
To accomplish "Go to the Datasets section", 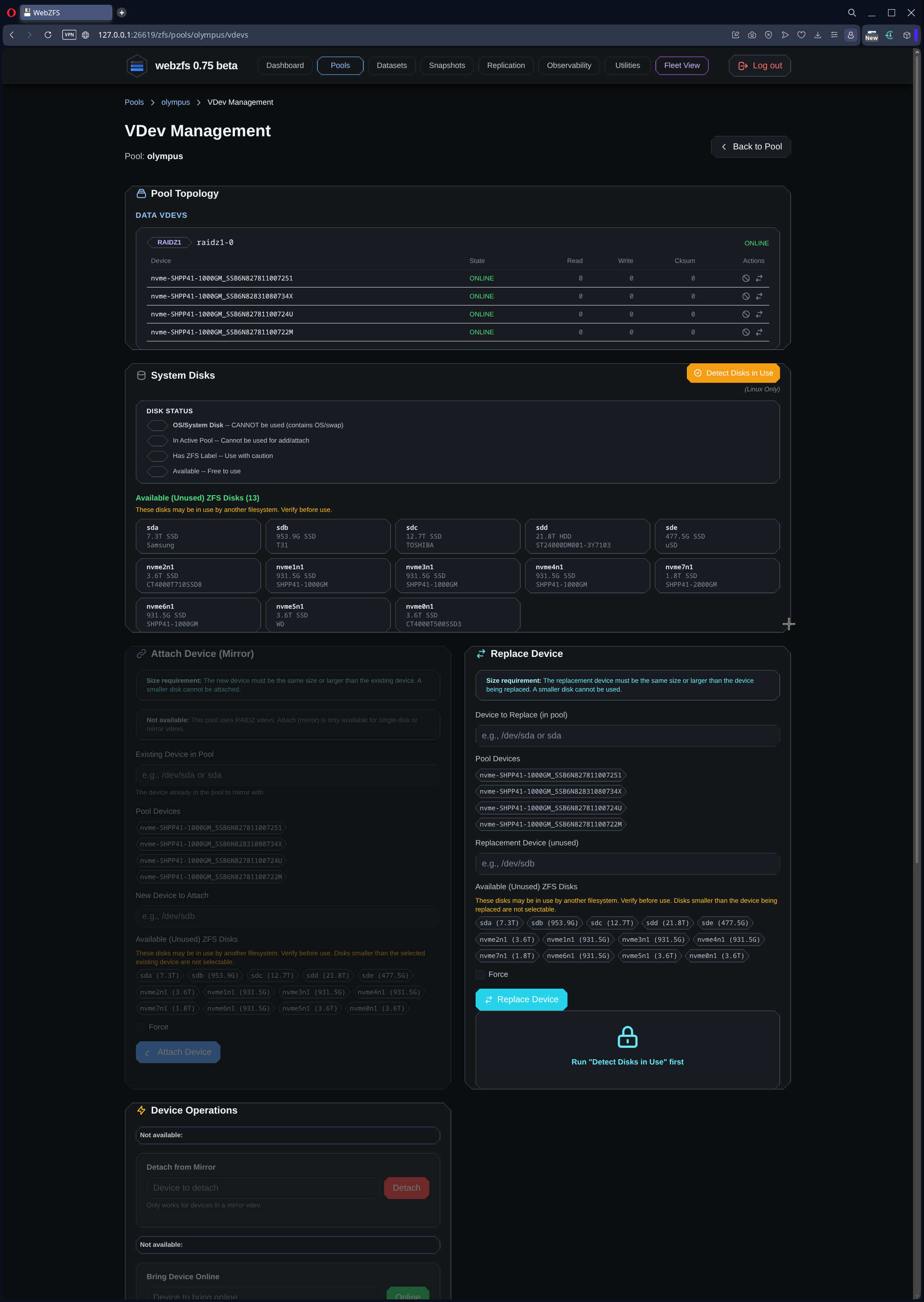I will pyautogui.click(x=391, y=65).
